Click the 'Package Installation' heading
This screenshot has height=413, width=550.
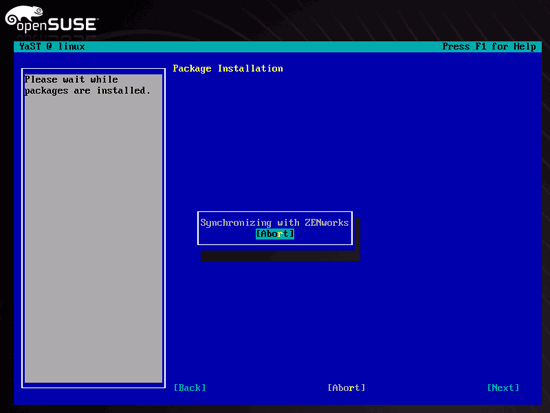coord(228,68)
